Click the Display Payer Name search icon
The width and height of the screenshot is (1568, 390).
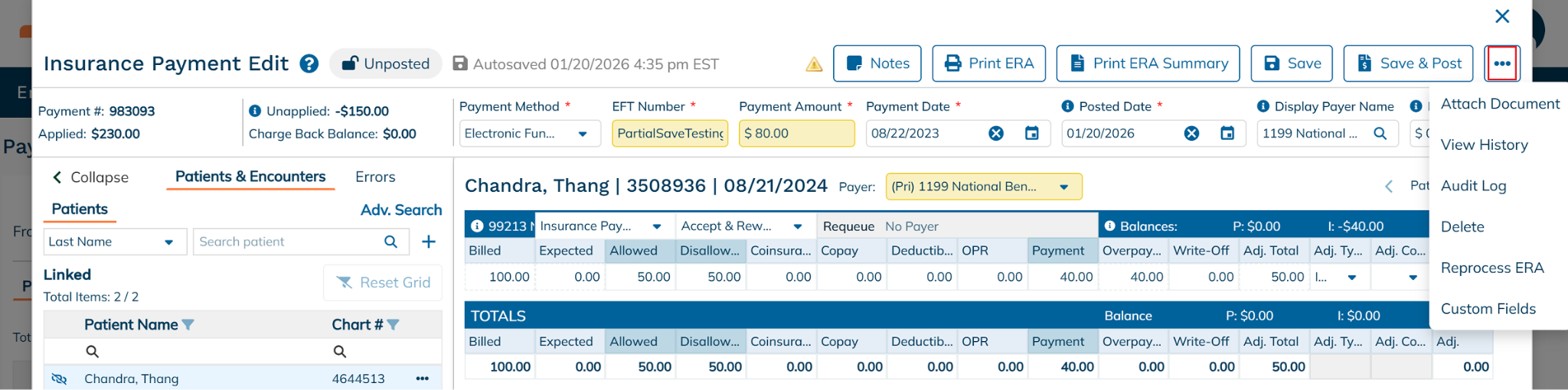click(1380, 133)
